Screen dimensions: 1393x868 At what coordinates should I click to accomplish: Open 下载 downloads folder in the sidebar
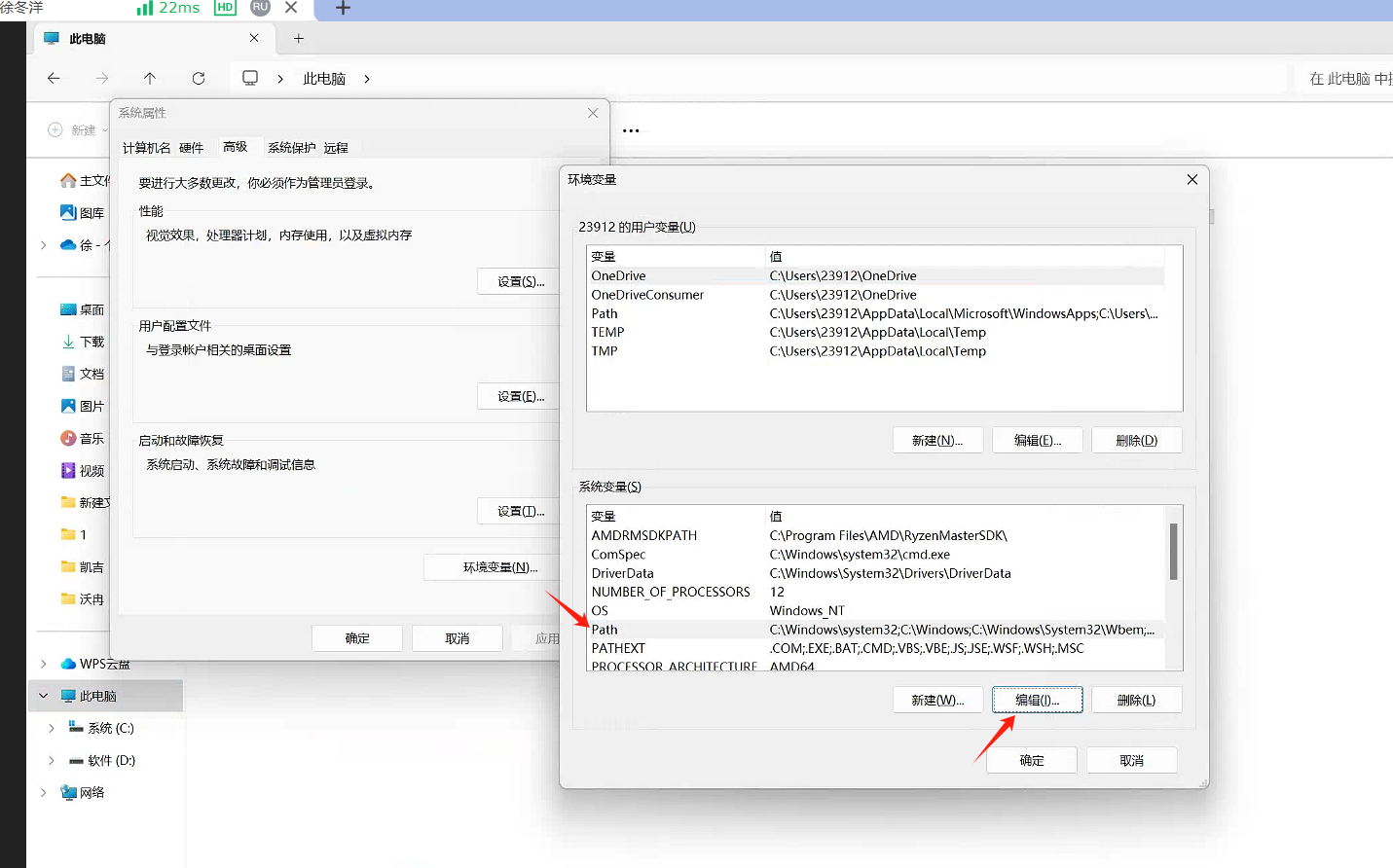83,342
